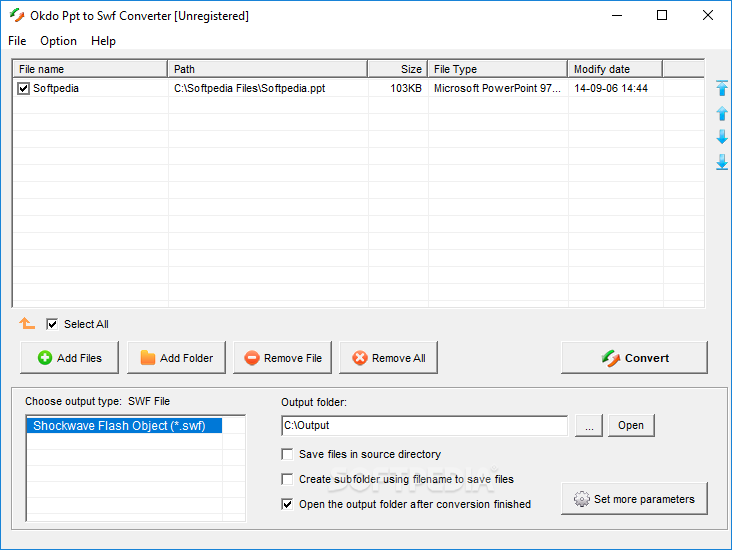Open the File menu
The height and width of the screenshot is (550, 732).
coord(17,41)
